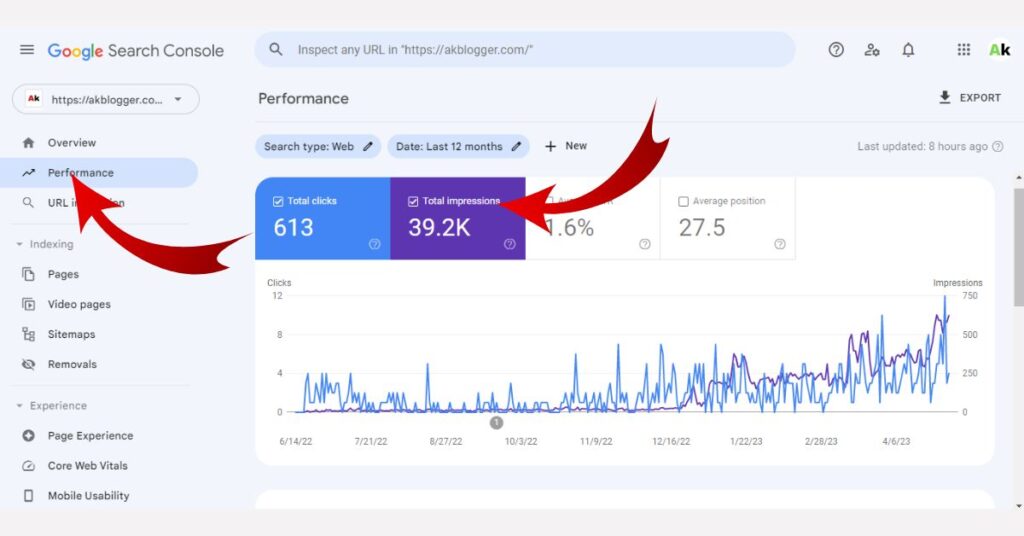The height and width of the screenshot is (536, 1024).
Task: Click the Pages document icon
Action: point(28,274)
